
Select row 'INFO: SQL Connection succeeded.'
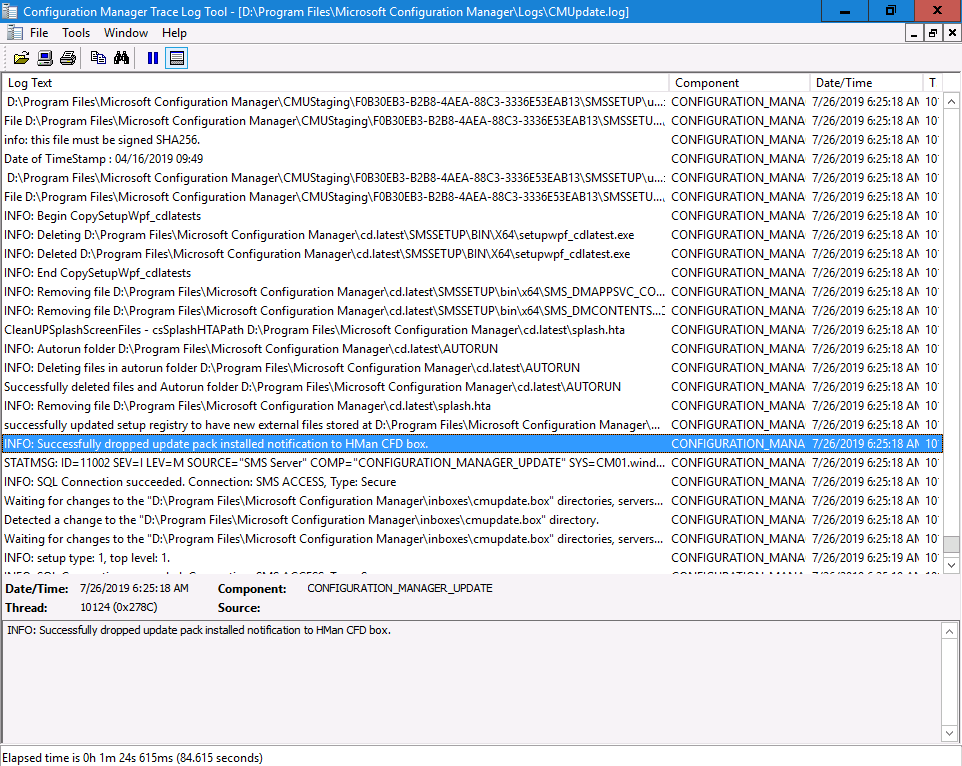472,482
